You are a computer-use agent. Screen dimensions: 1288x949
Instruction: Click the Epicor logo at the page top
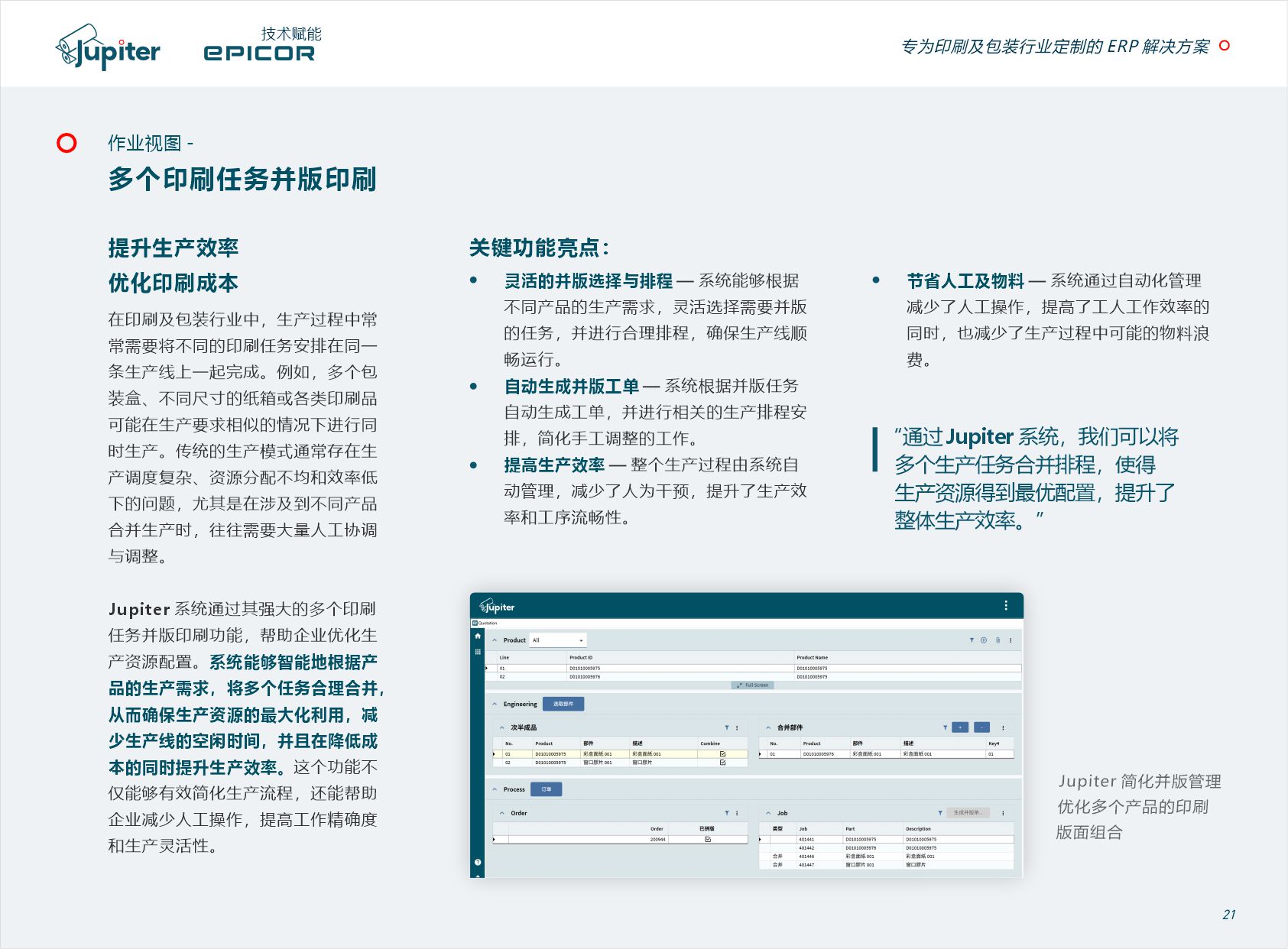click(x=259, y=53)
